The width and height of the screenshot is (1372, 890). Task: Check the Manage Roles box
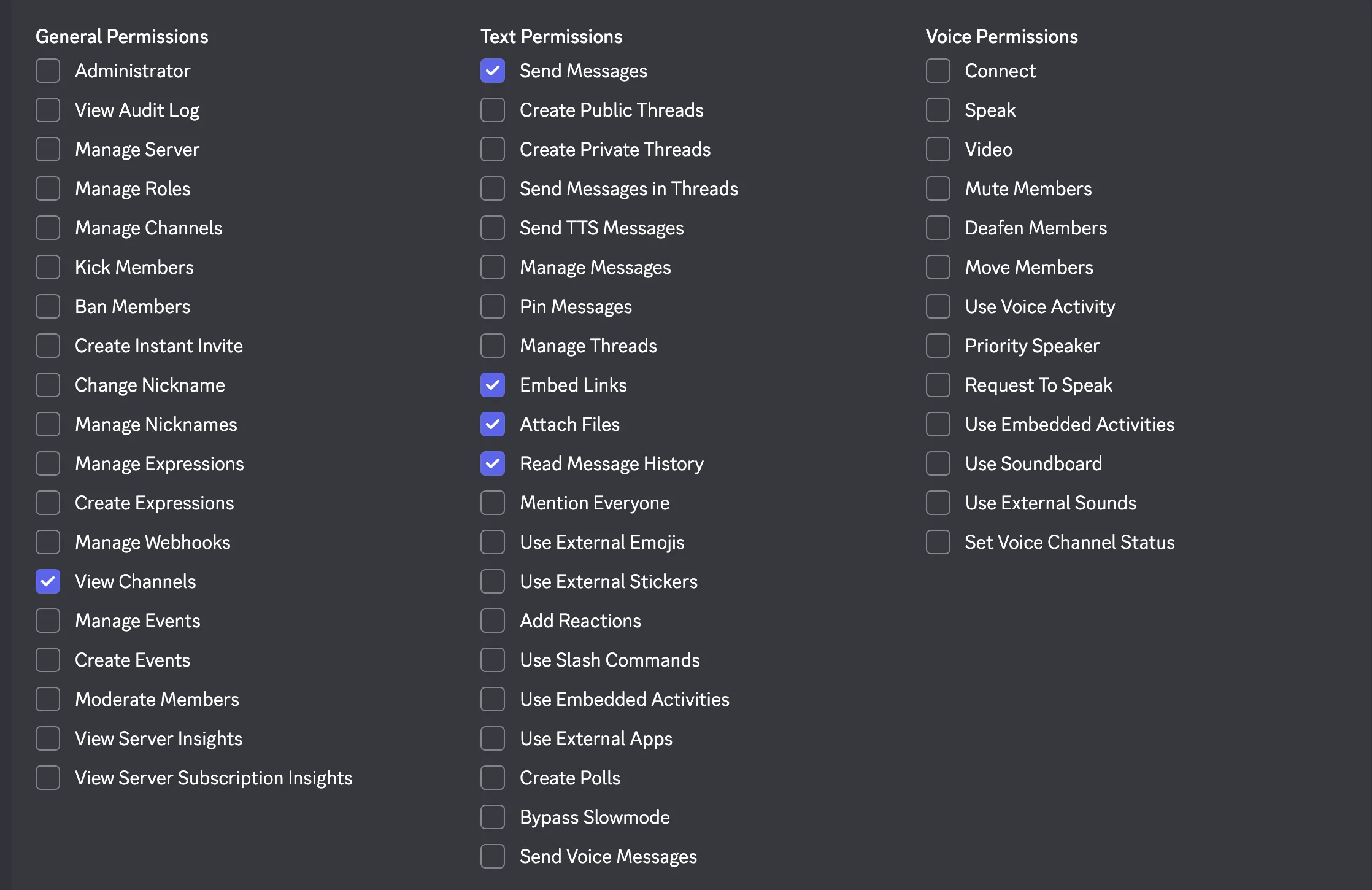[x=48, y=188]
